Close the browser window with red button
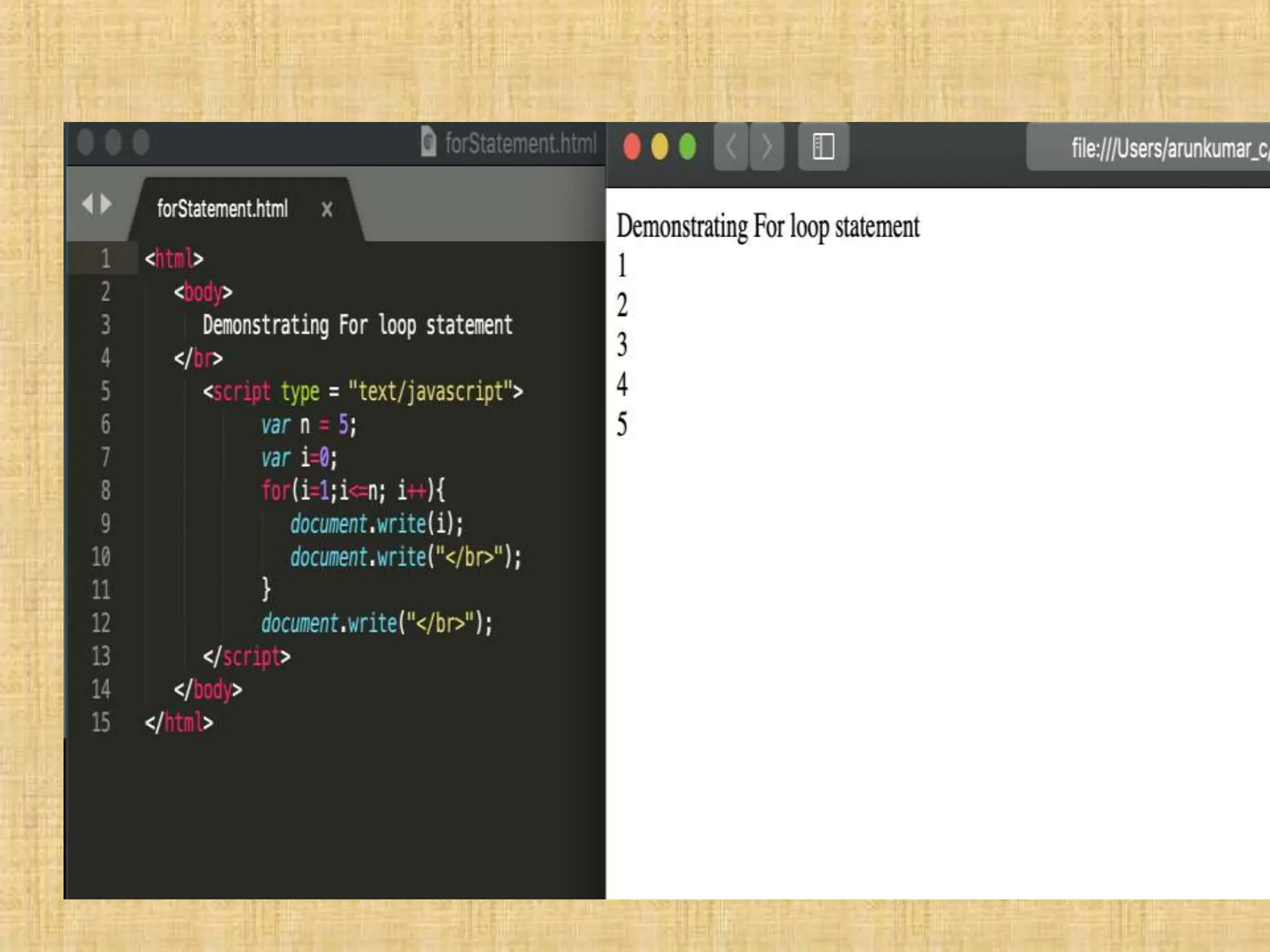 [x=632, y=148]
